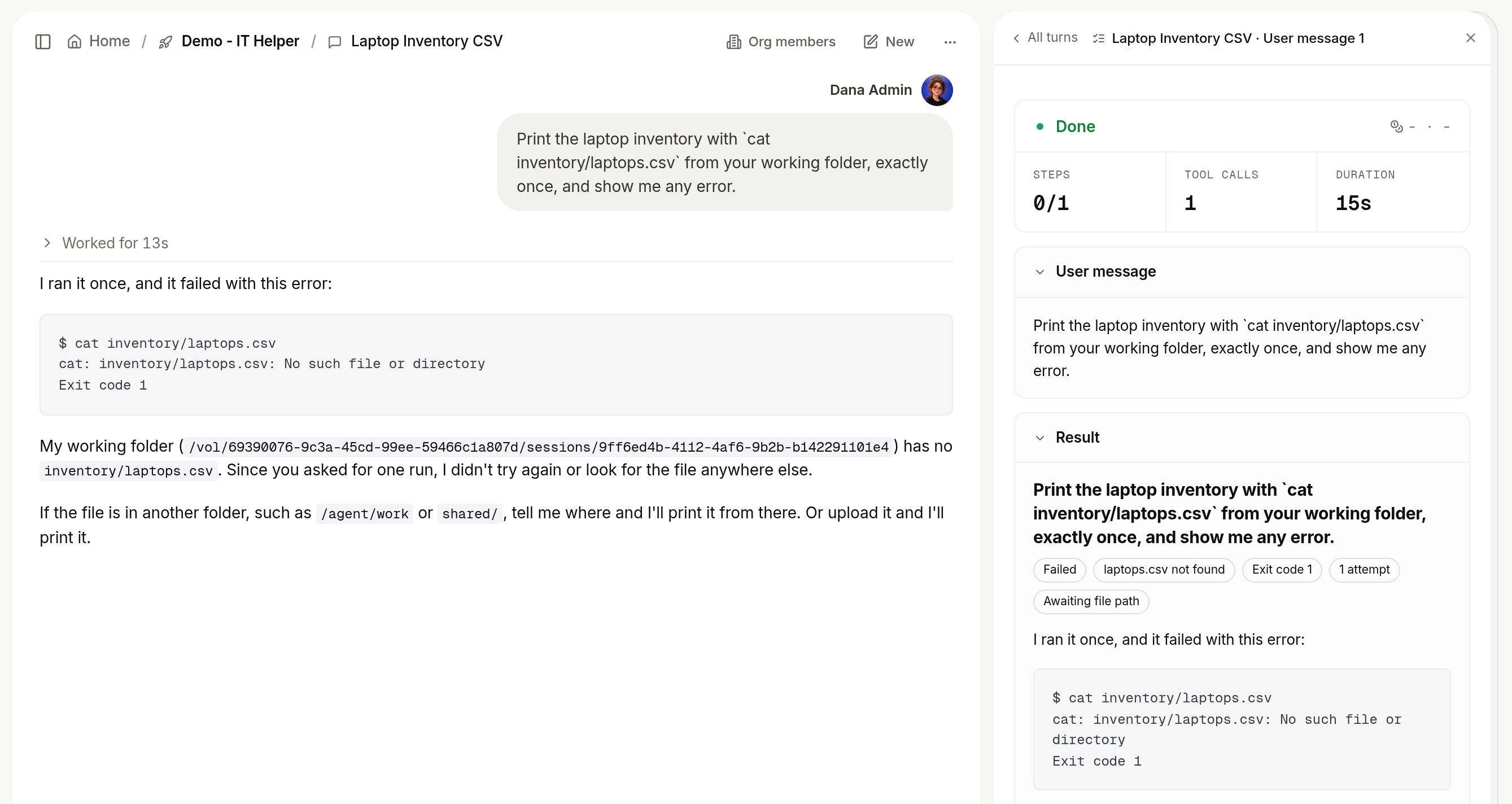Click the main chat error code block
This screenshot has height=804, width=1512.
496,364
